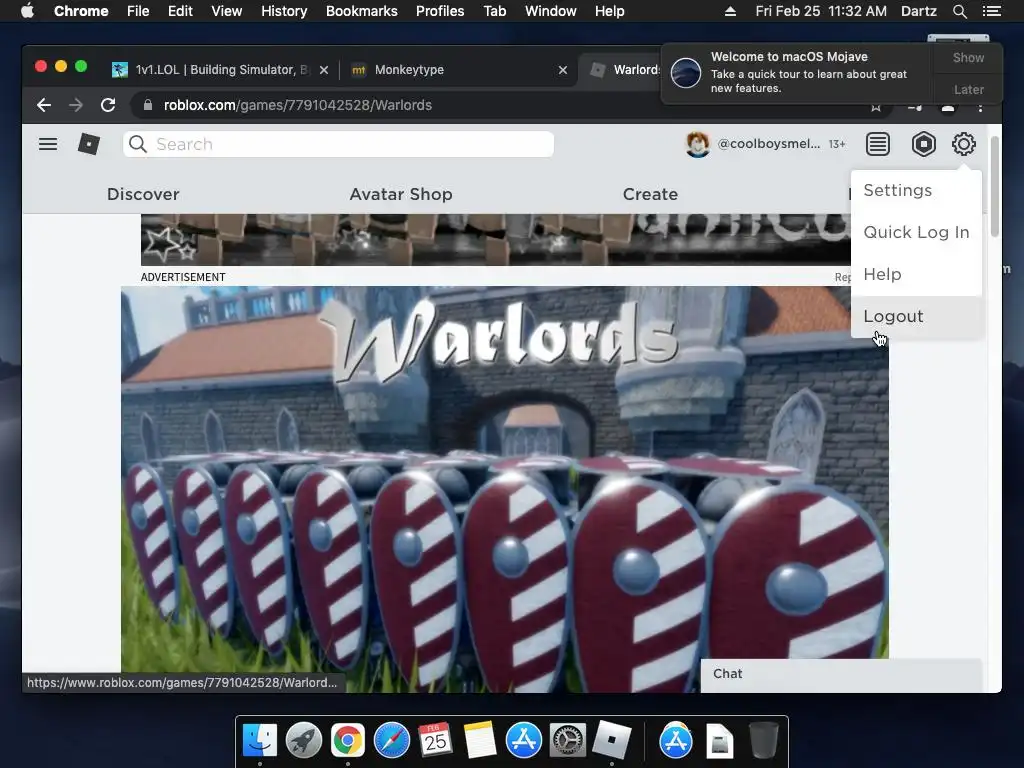Click the settings gear icon in Roblox header
Image resolution: width=1024 pixels, height=768 pixels.
963,144
